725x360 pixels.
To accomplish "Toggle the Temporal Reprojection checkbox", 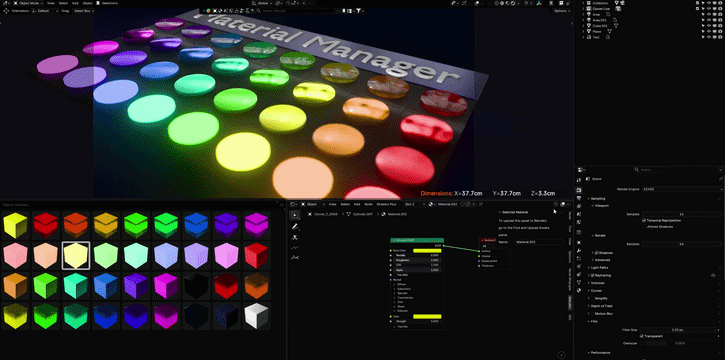I will (644, 220).
